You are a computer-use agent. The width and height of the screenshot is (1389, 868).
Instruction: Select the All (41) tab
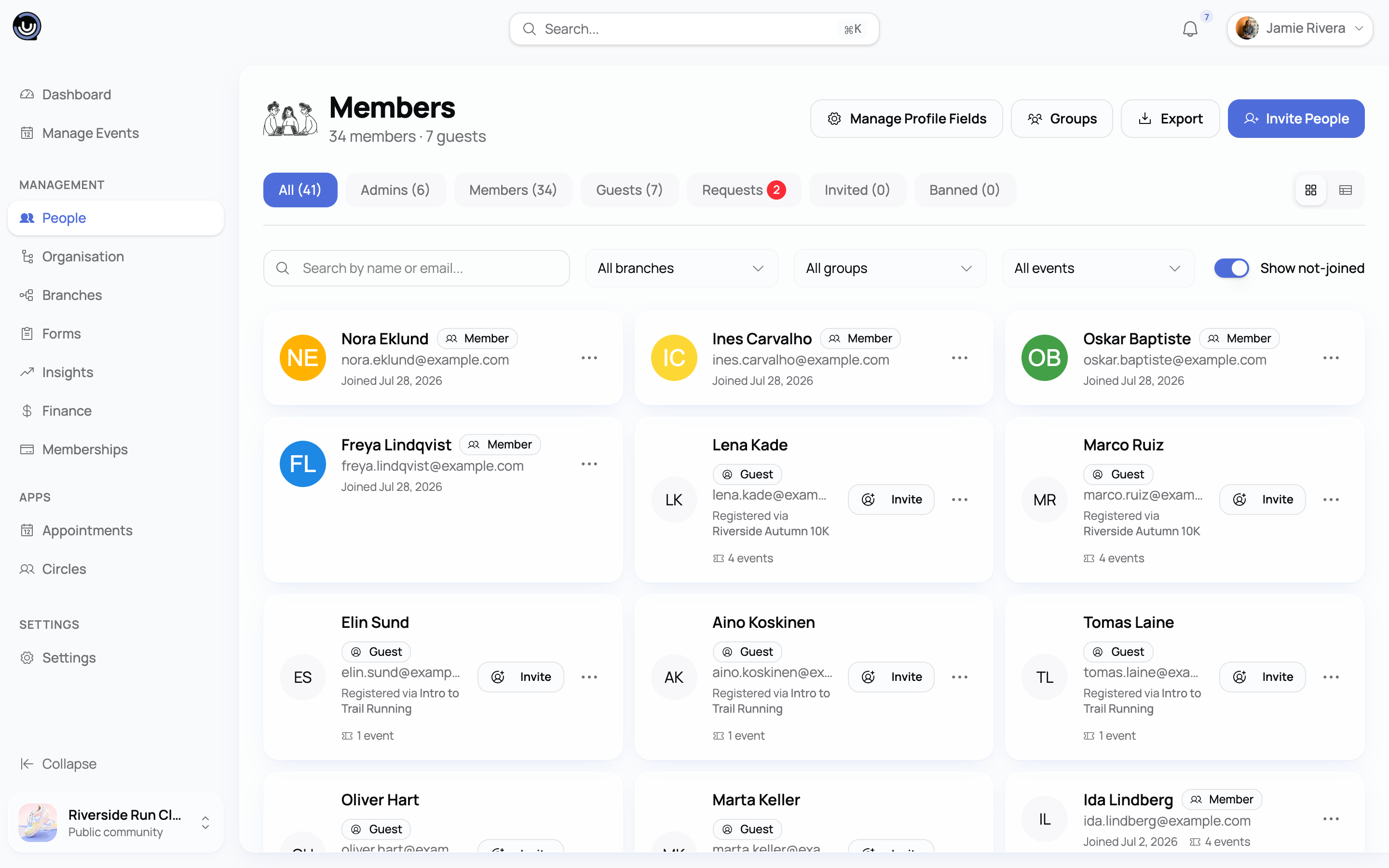(x=300, y=190)
